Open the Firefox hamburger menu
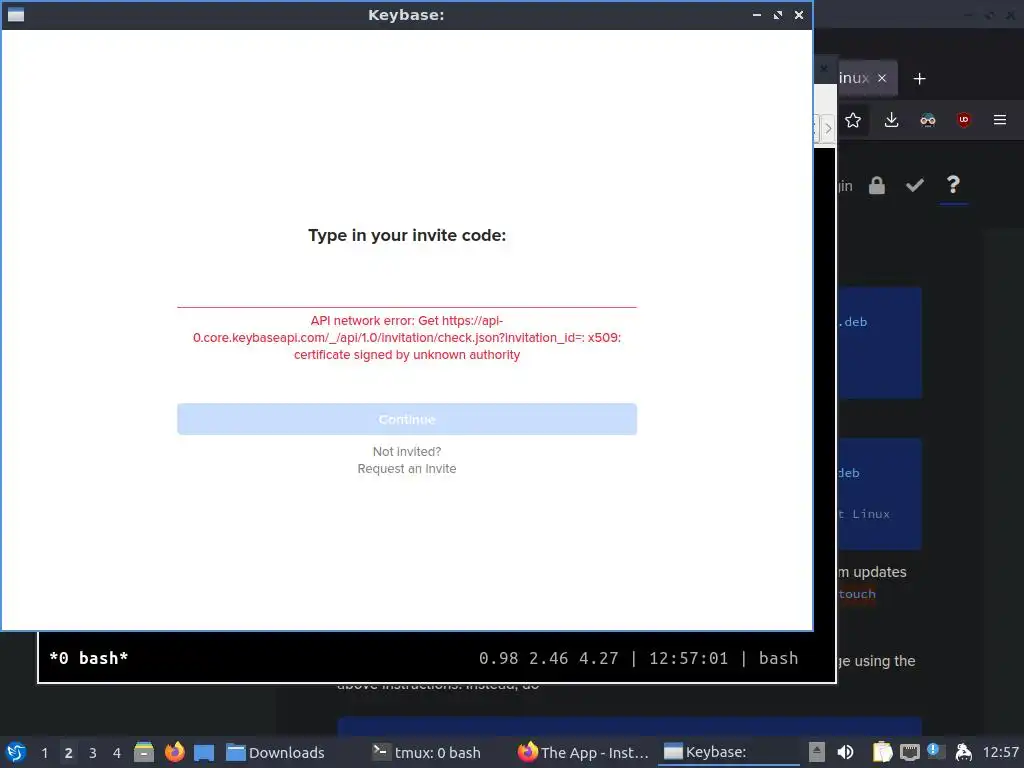Viewport: 1024px width, 768px height. pyautogui.click(x=1000, y=120)
